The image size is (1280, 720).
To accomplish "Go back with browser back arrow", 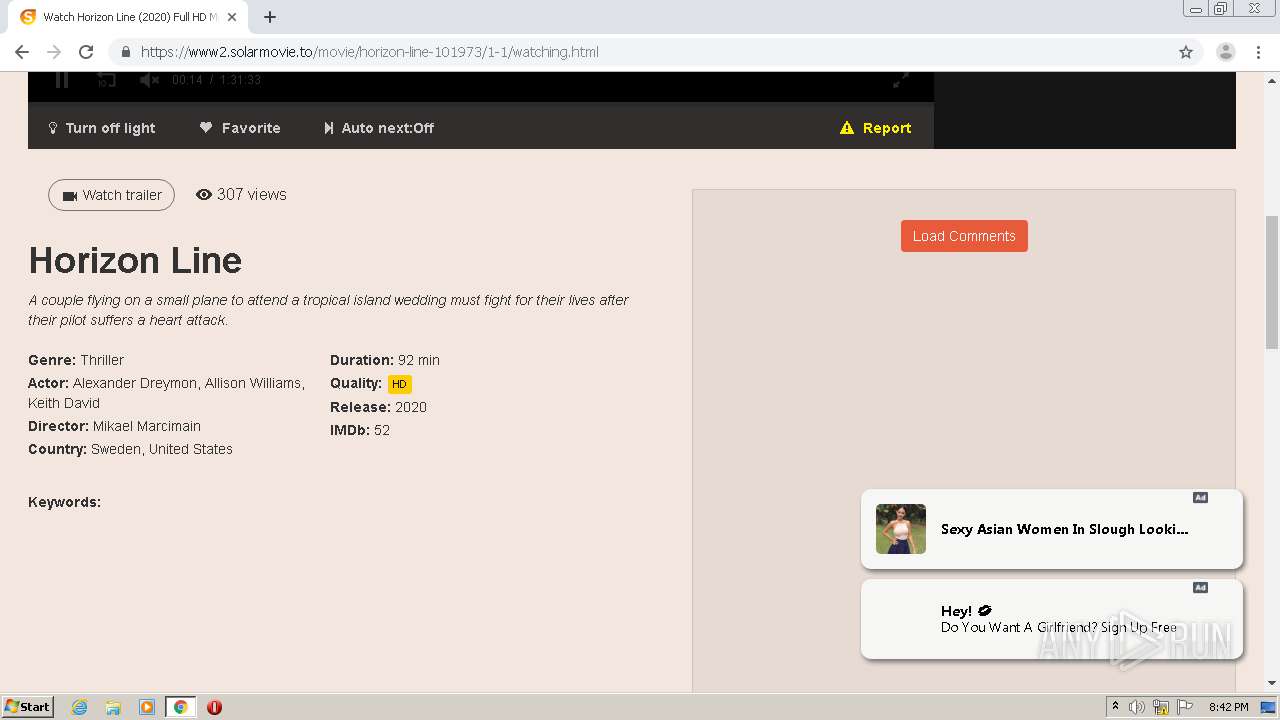I will point(22,52).
